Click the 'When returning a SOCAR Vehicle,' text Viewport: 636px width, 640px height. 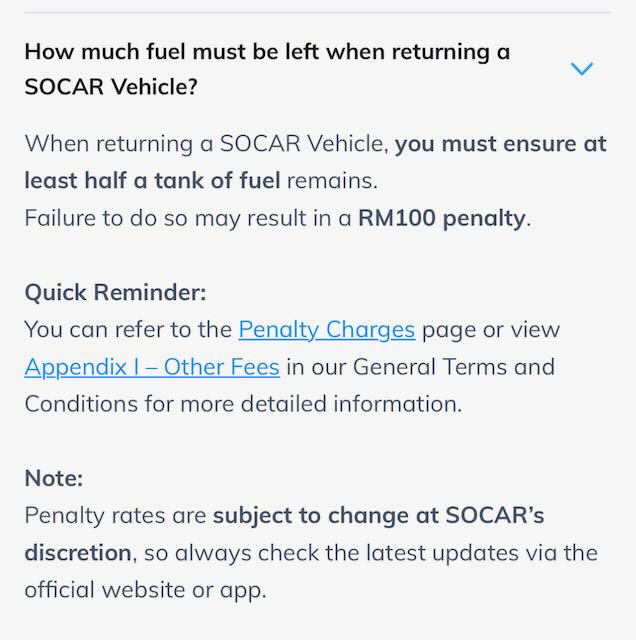[x=206, y=143]
